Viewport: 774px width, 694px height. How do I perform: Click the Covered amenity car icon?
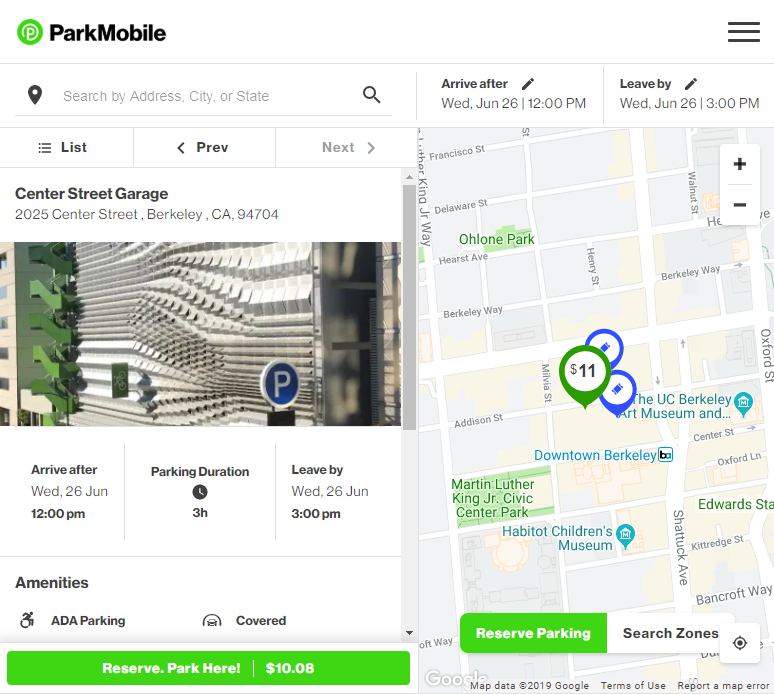[x=212, y=620]
